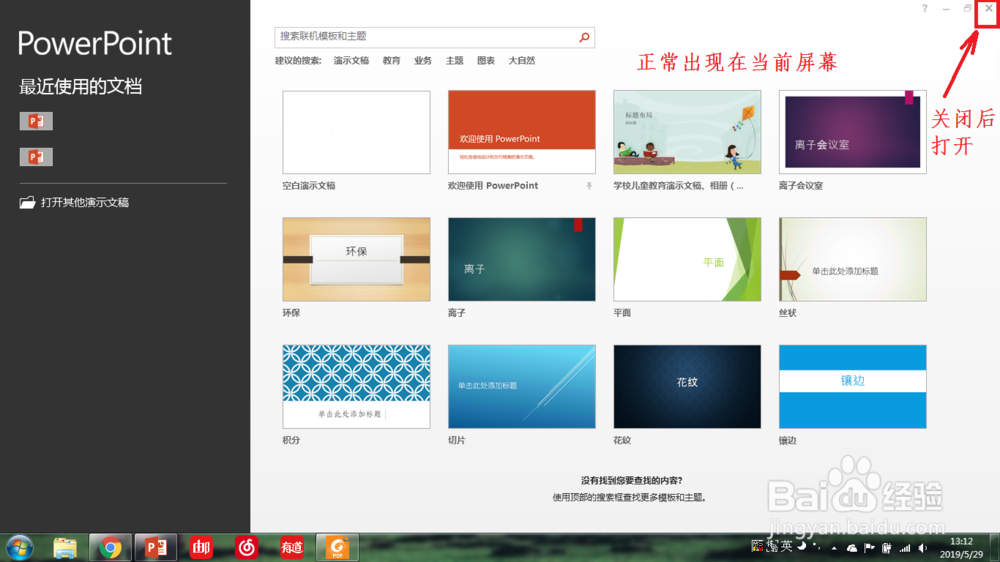Click 打开其他演示文稿 link

(85, 203)
